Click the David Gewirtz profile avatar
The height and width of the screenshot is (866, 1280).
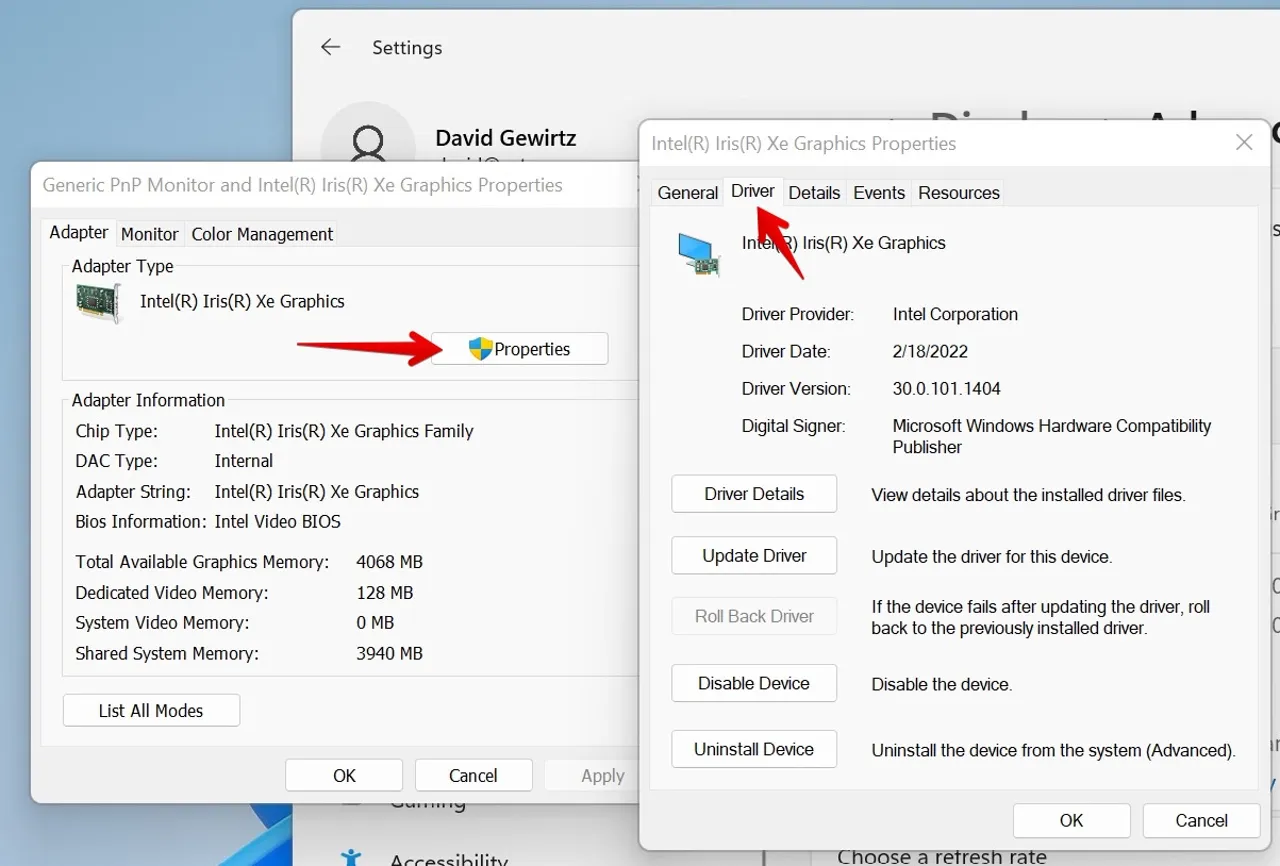pos(367,140)
